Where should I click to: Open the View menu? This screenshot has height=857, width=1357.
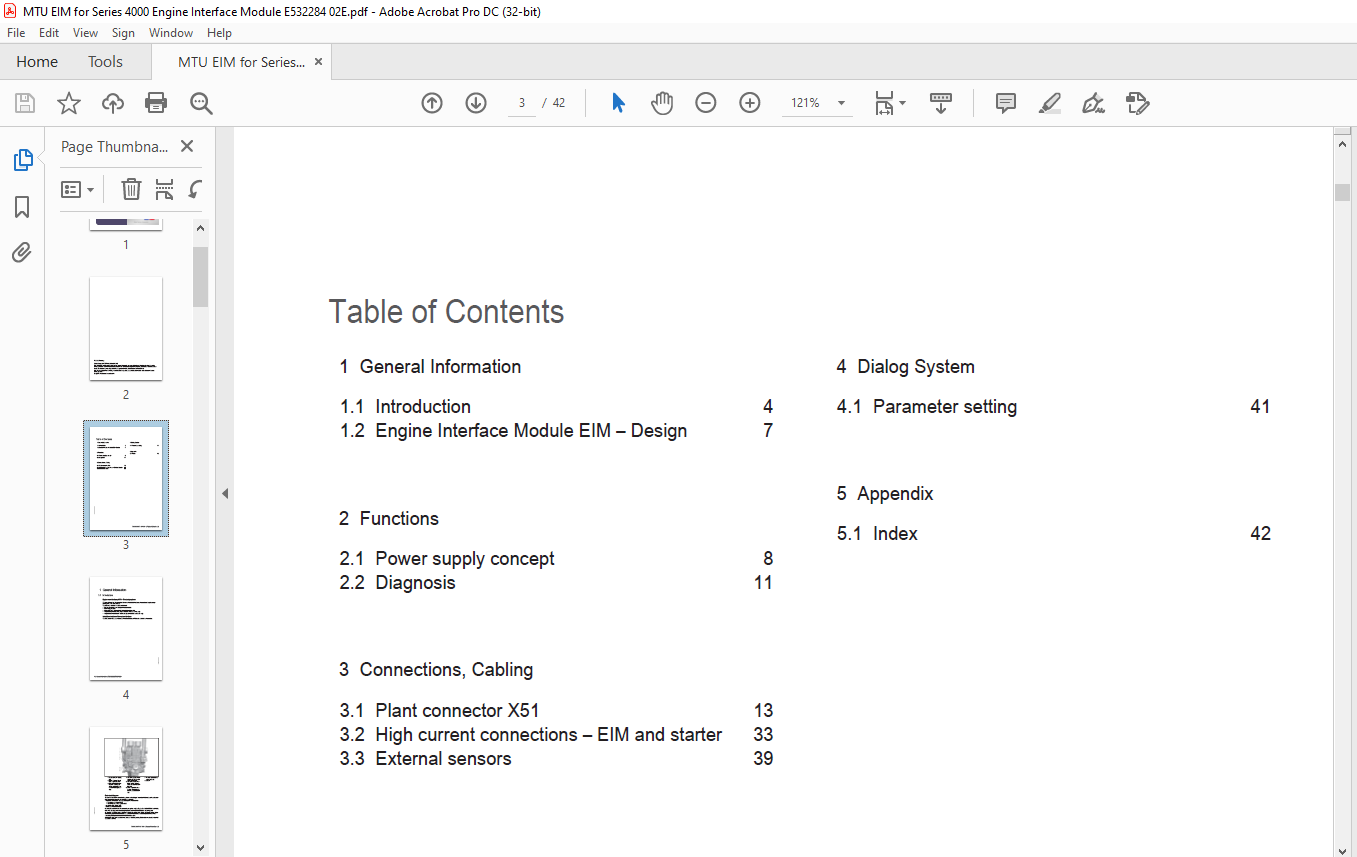(86, 33)
